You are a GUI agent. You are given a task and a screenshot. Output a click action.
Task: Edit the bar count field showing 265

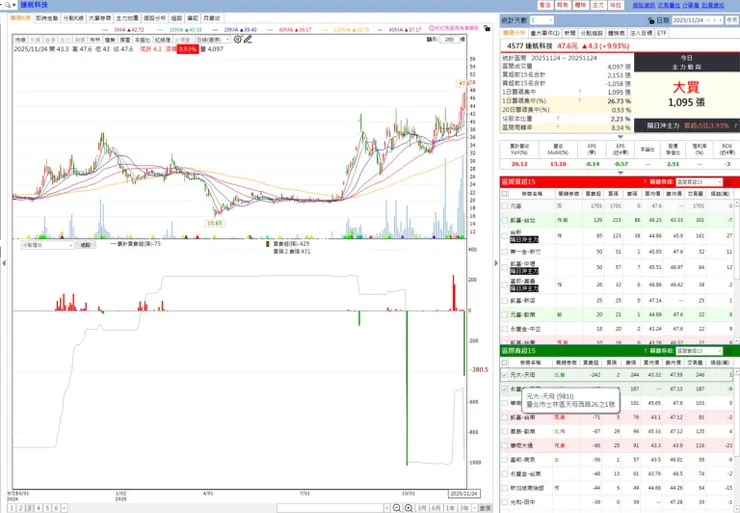[449, 40]
